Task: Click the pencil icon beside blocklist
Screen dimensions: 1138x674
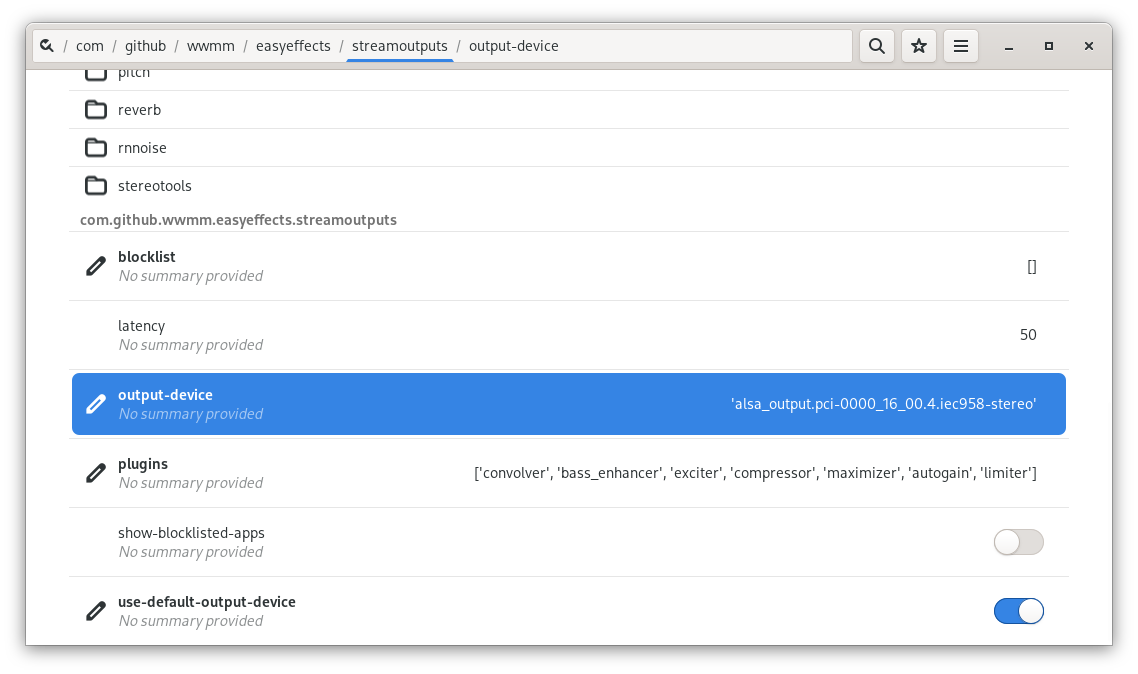Action: [96, 266]
